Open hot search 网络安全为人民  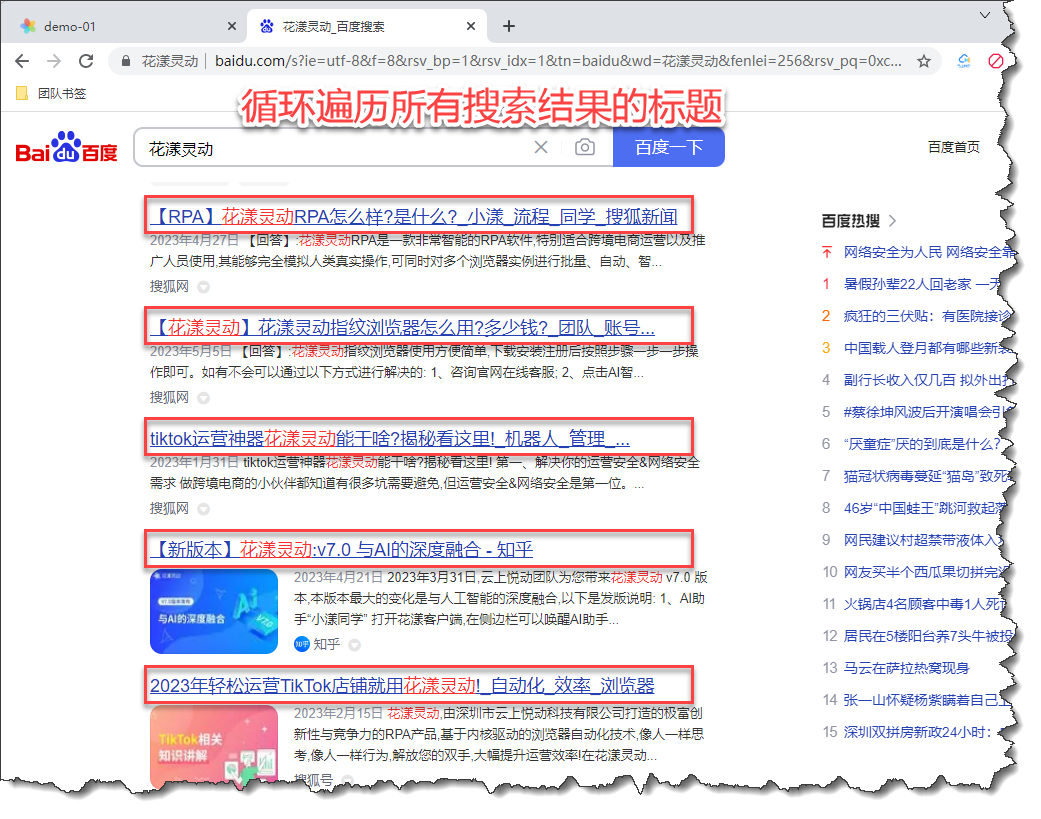(928, 252)
